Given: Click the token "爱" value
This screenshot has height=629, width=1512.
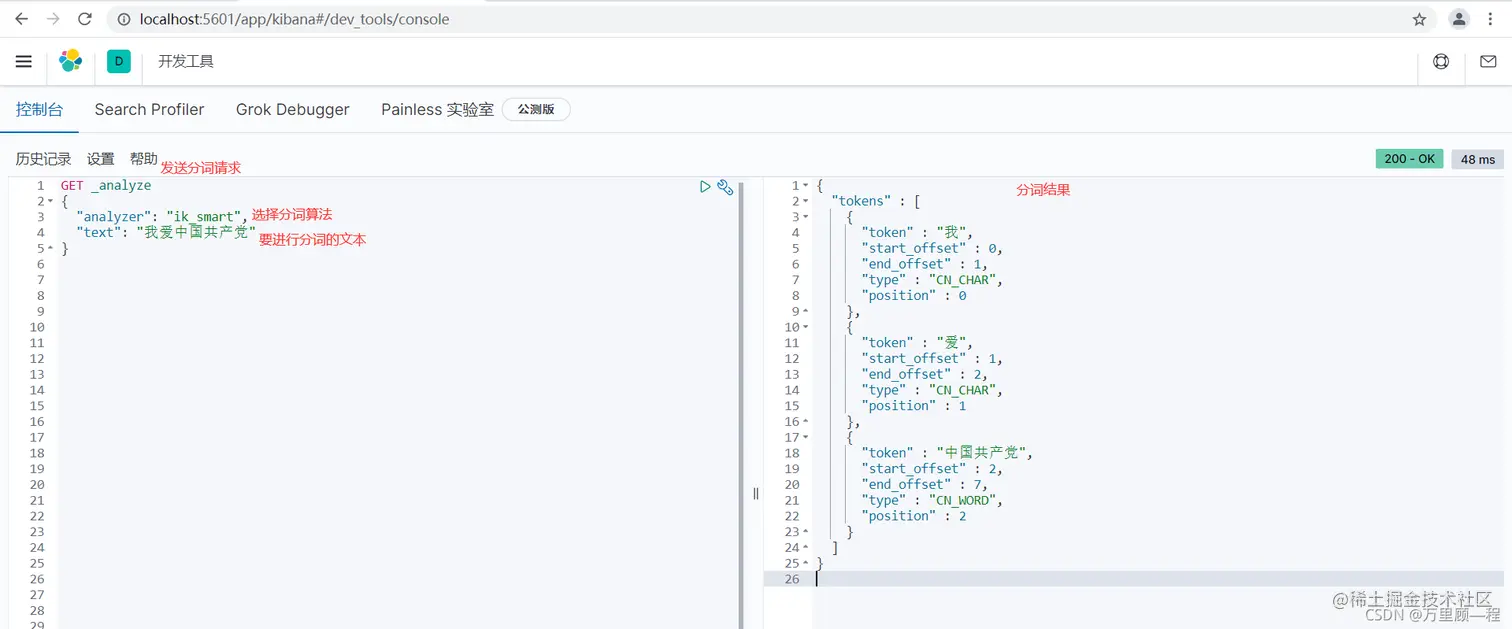Looking at the screenshot, I should 952,342.
